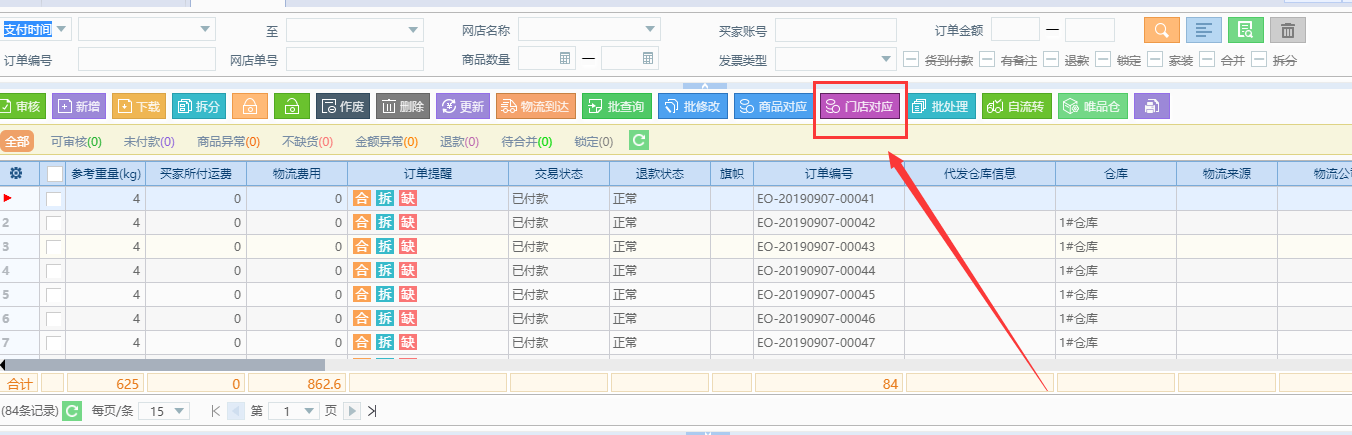Click the 商品对应 product mapping button
1352x435 pixels.
point(774,106)
